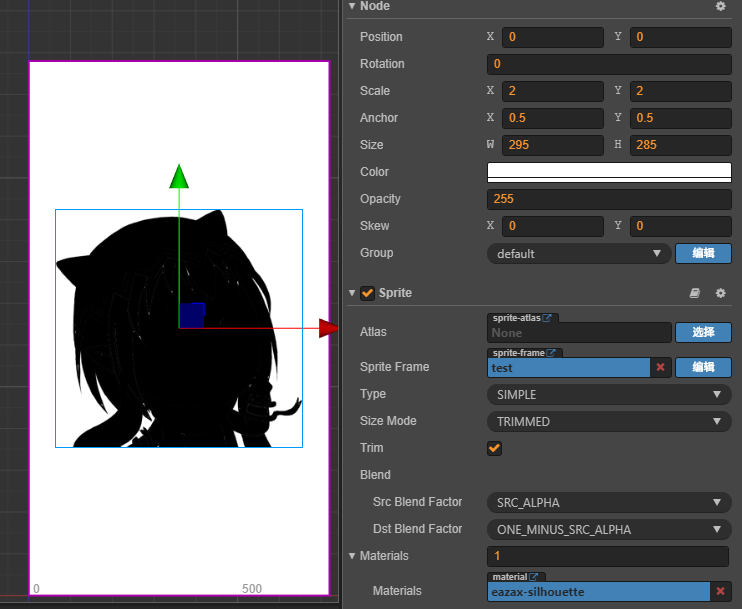Toggle the Sprite component enabled checkbox
Image resolution: width=742 pixels, height=609 pixels.
click(367, 293)
